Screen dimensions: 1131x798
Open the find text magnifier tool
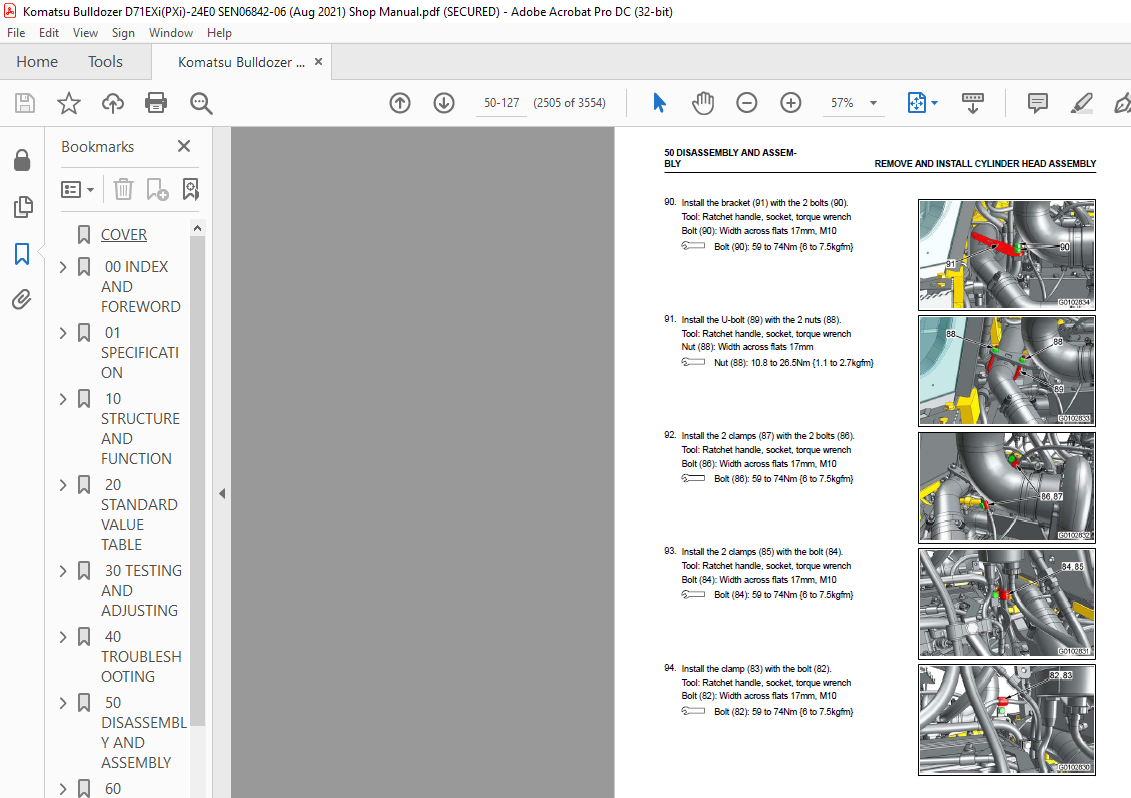(201, 103)
